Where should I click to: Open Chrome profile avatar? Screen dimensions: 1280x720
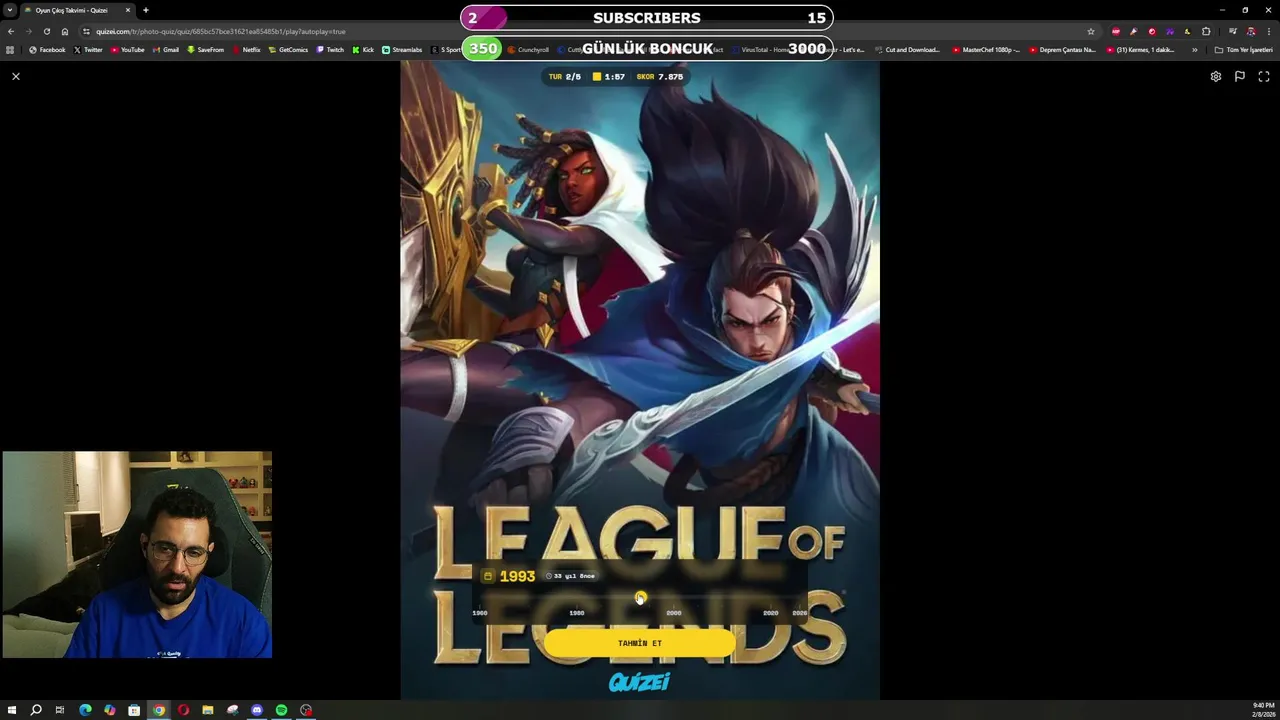pos(1250,31)
